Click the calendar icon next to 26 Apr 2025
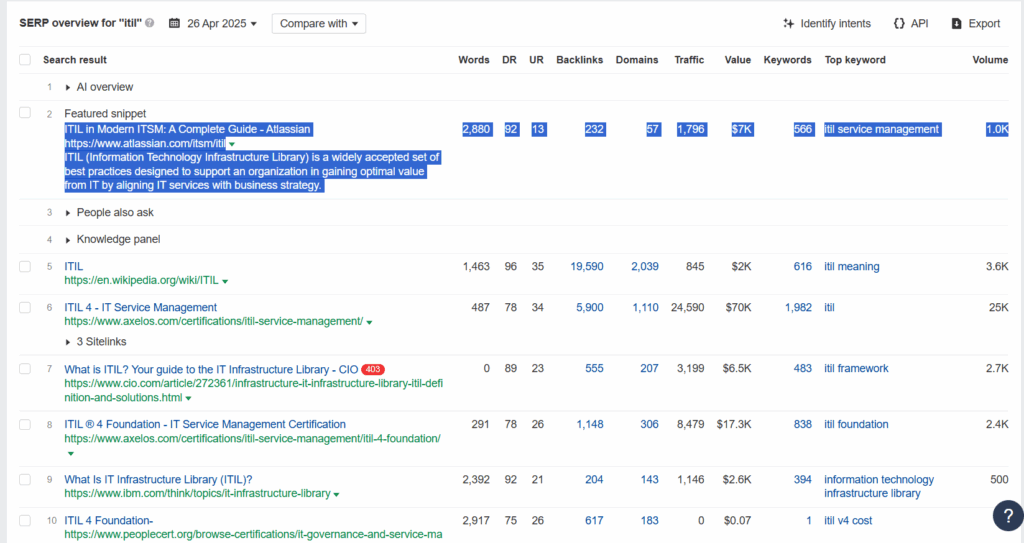 pos(174,24)
